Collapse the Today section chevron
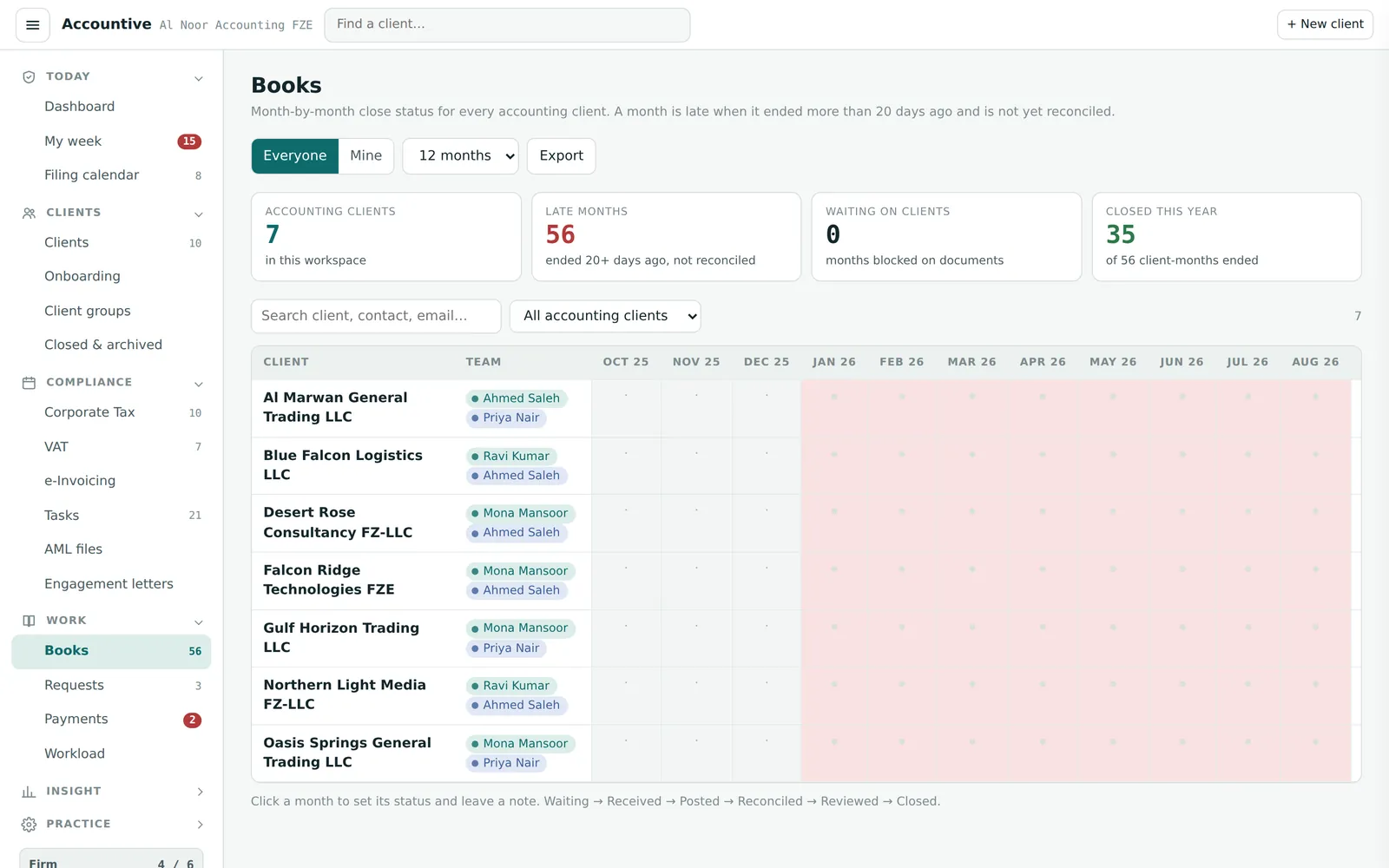This screenshot has width=1389, height=868. click(x=199, y=78)
